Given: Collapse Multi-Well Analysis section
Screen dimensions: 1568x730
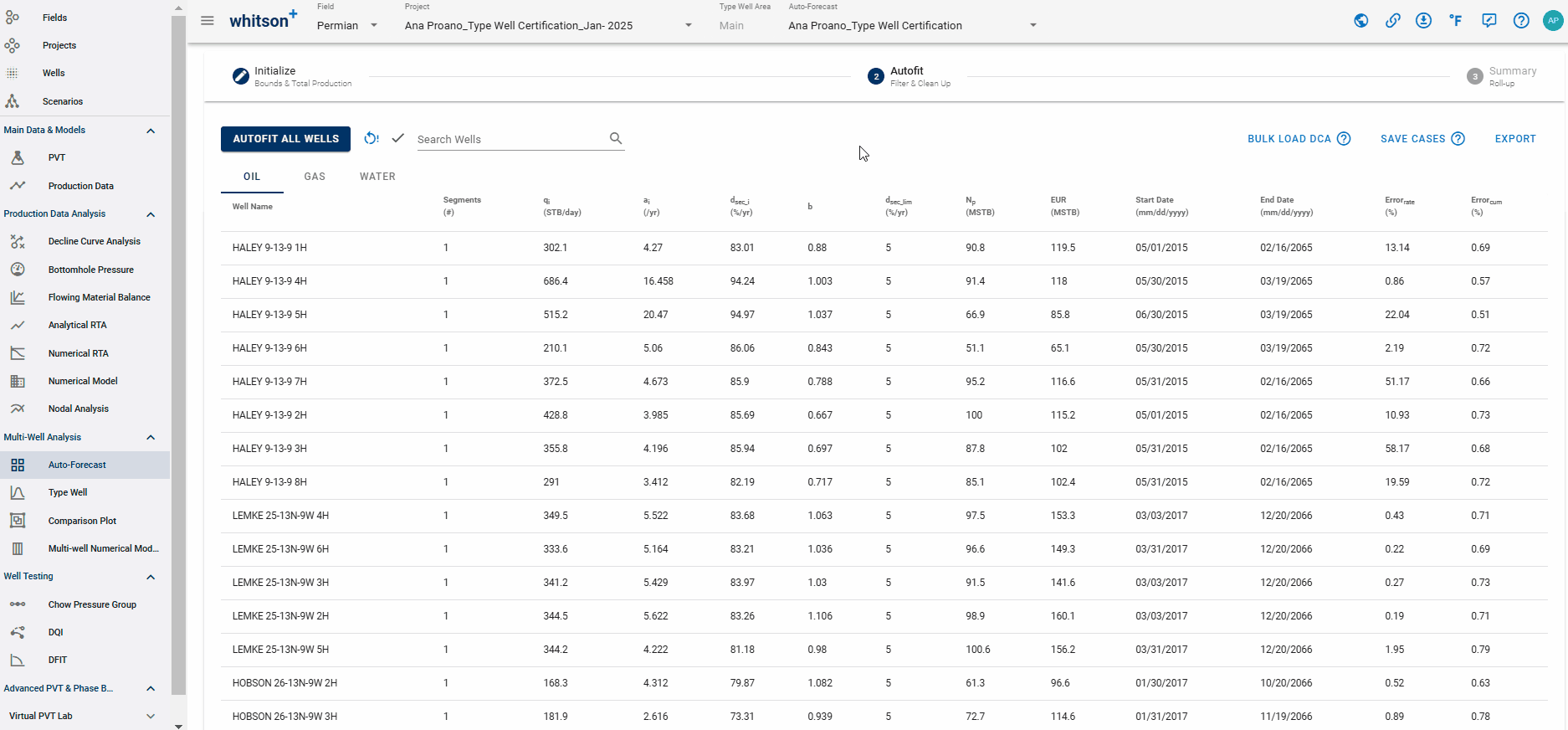Looking at the screenshot, I should click(x=151, y=437).
